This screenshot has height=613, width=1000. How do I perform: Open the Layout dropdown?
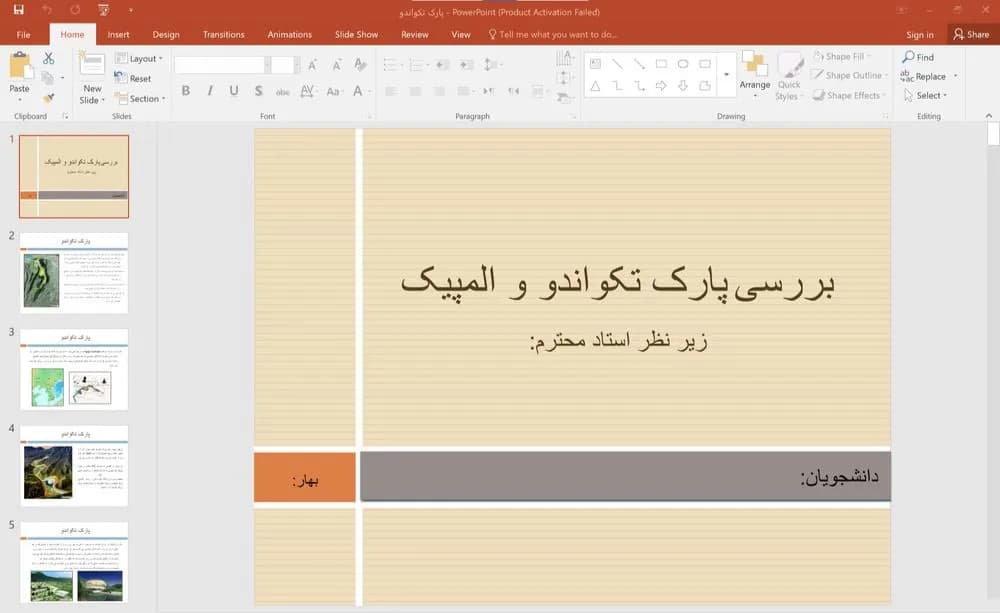(139, 59)
